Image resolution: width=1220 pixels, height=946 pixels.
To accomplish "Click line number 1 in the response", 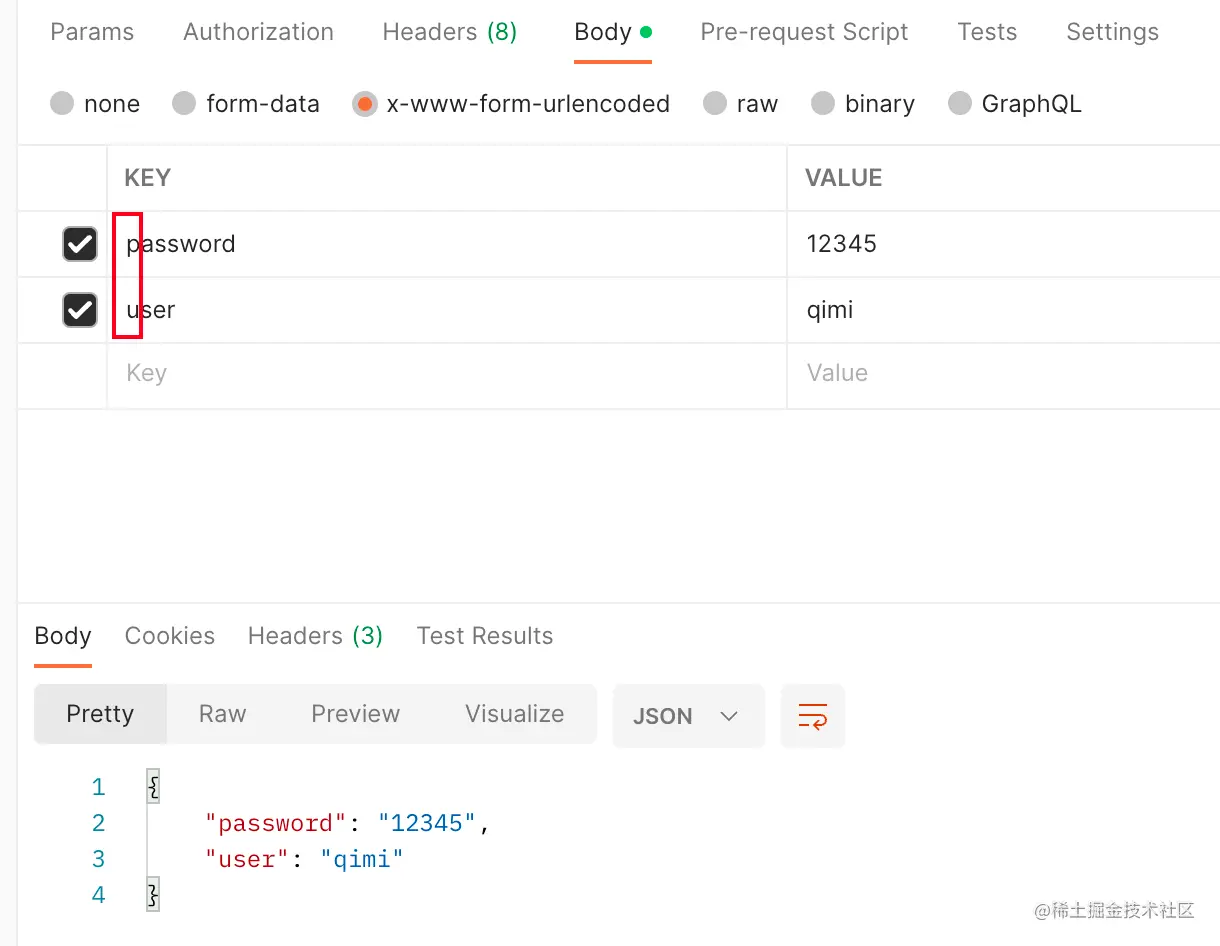I will click(98, 787).
